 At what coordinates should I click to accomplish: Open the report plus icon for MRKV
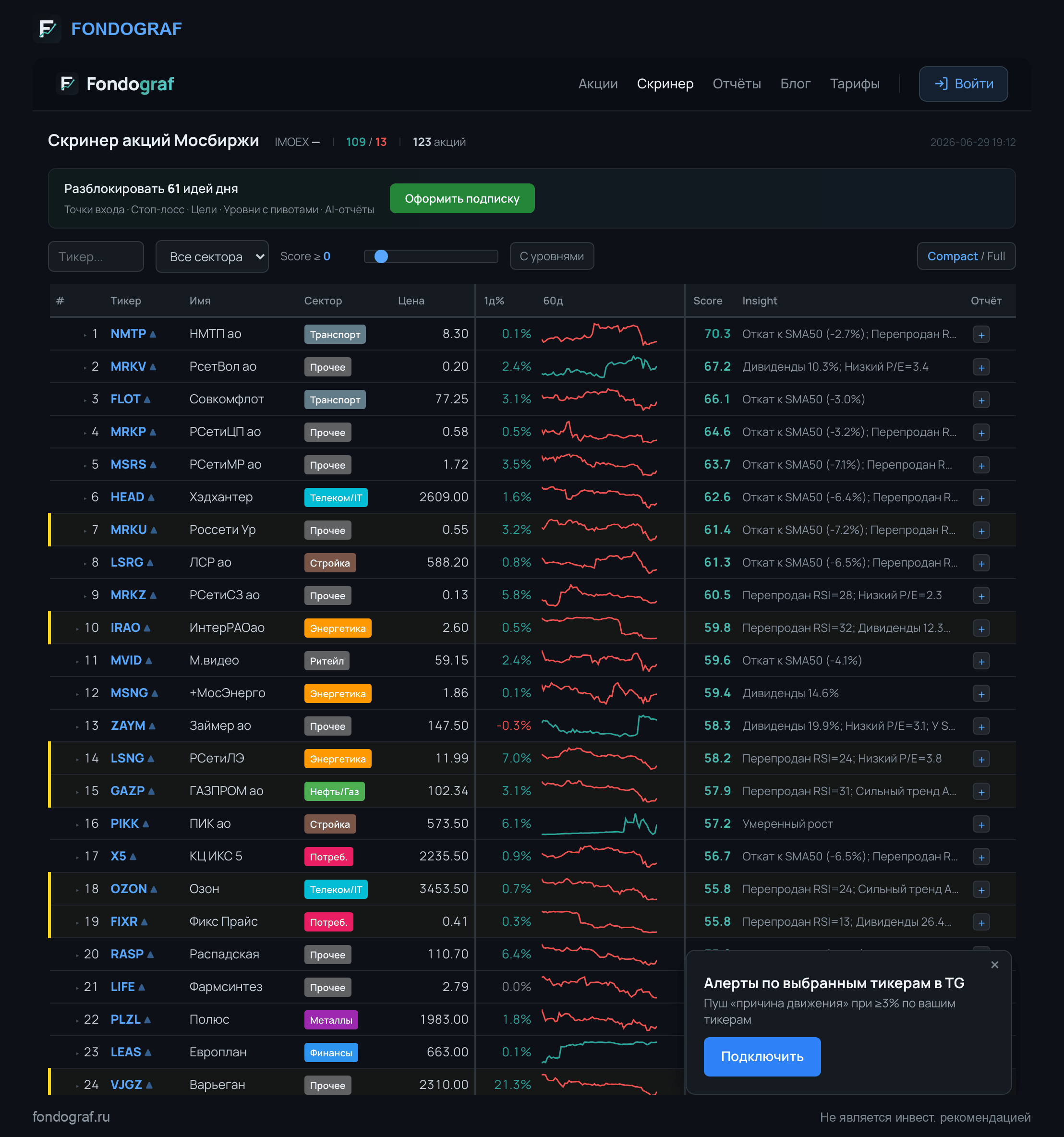tap(981, 367)
